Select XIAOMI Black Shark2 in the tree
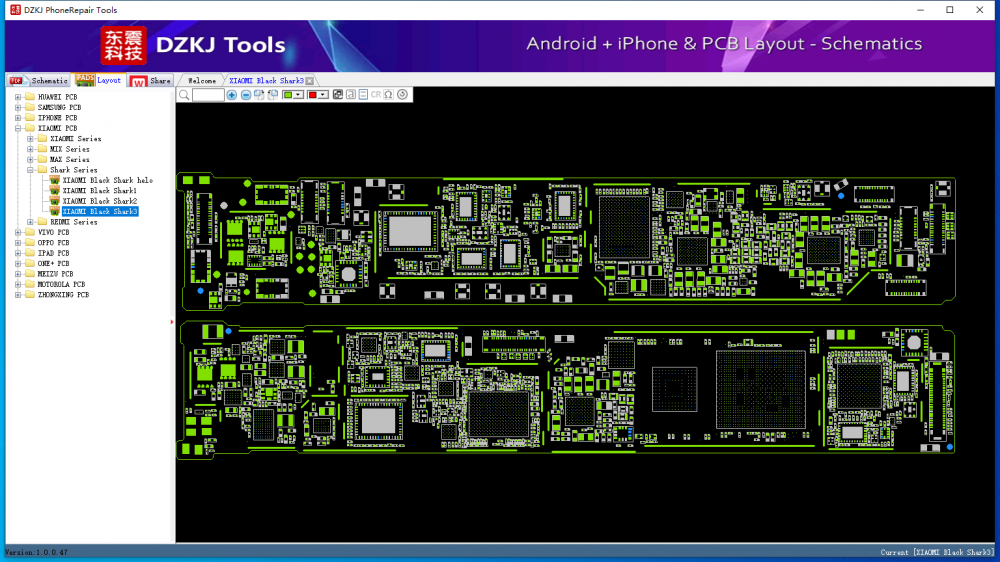The width and height of the screenshot is (1000, 562). 99,201
